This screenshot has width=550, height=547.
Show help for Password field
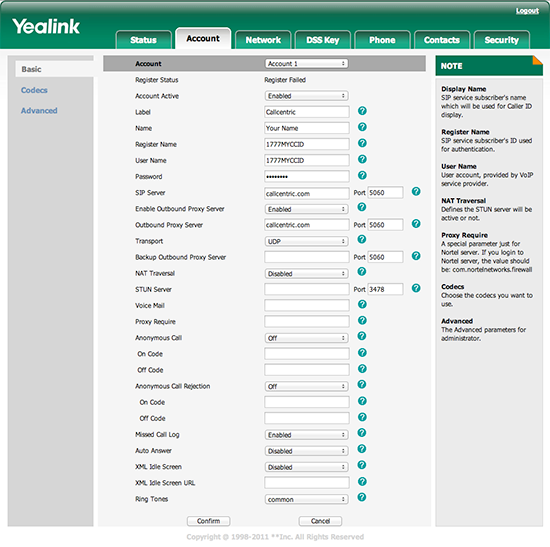pyautogui.click(x=362, y=175)
